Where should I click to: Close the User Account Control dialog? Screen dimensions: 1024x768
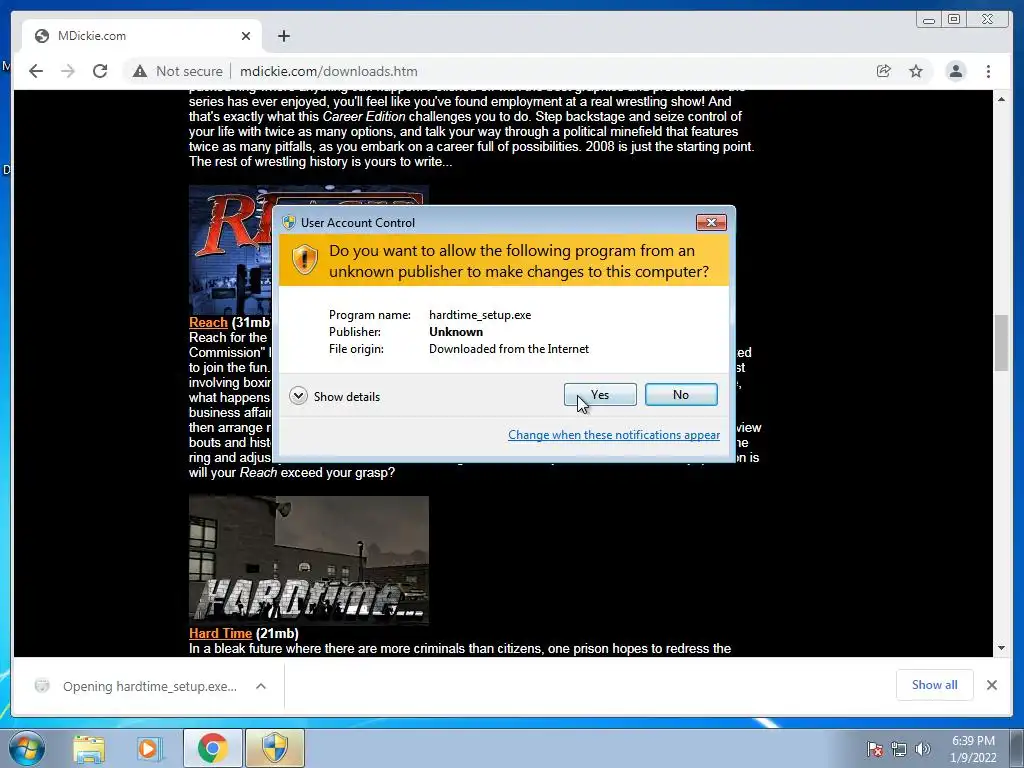(x=711, y=223)
